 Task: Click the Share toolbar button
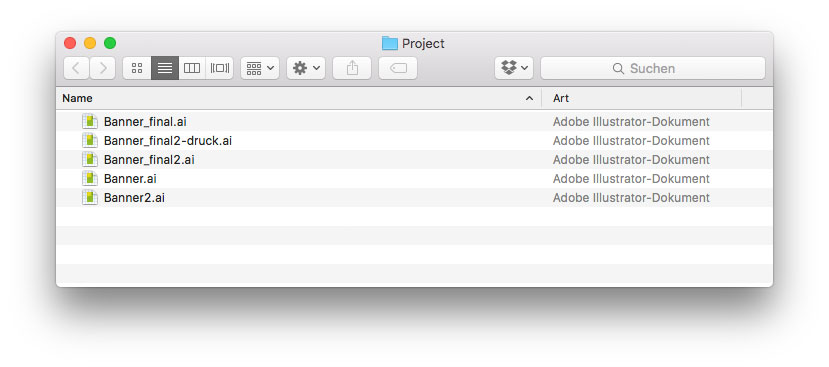(352, 68)
